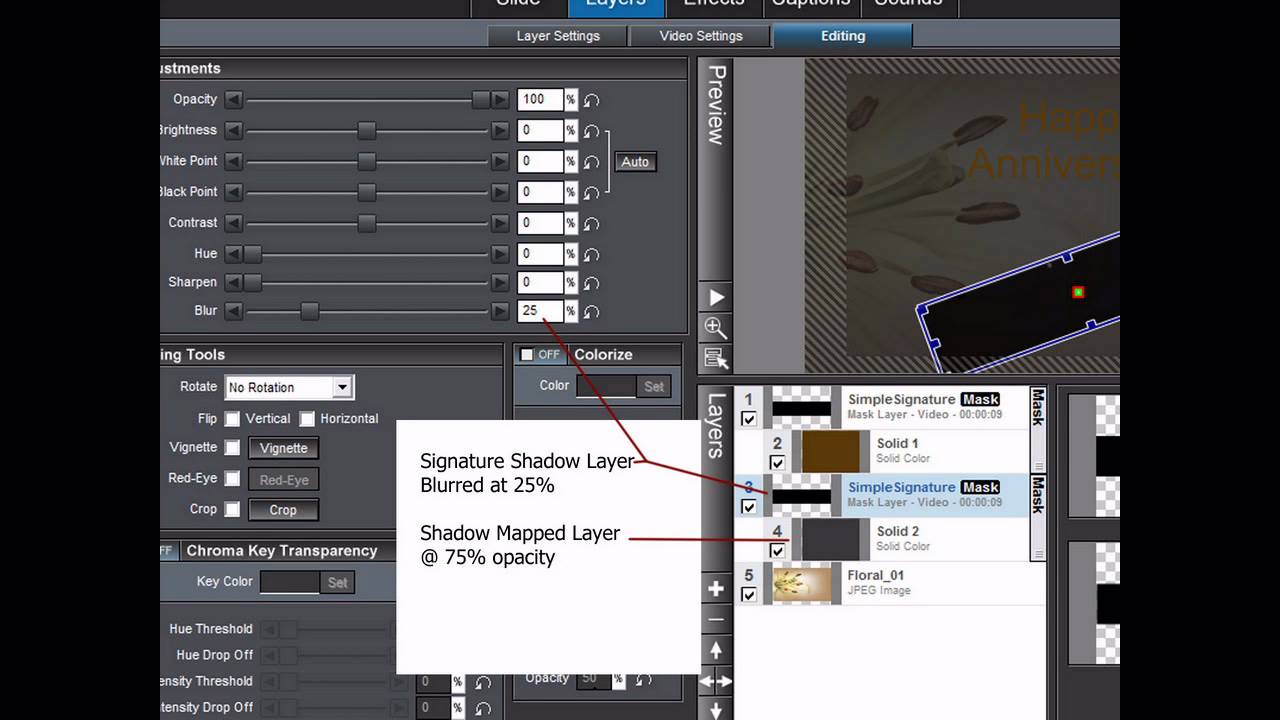Click the Brightness slider handle
Screen dimensions: 1280x720
(x=367, y=131)
